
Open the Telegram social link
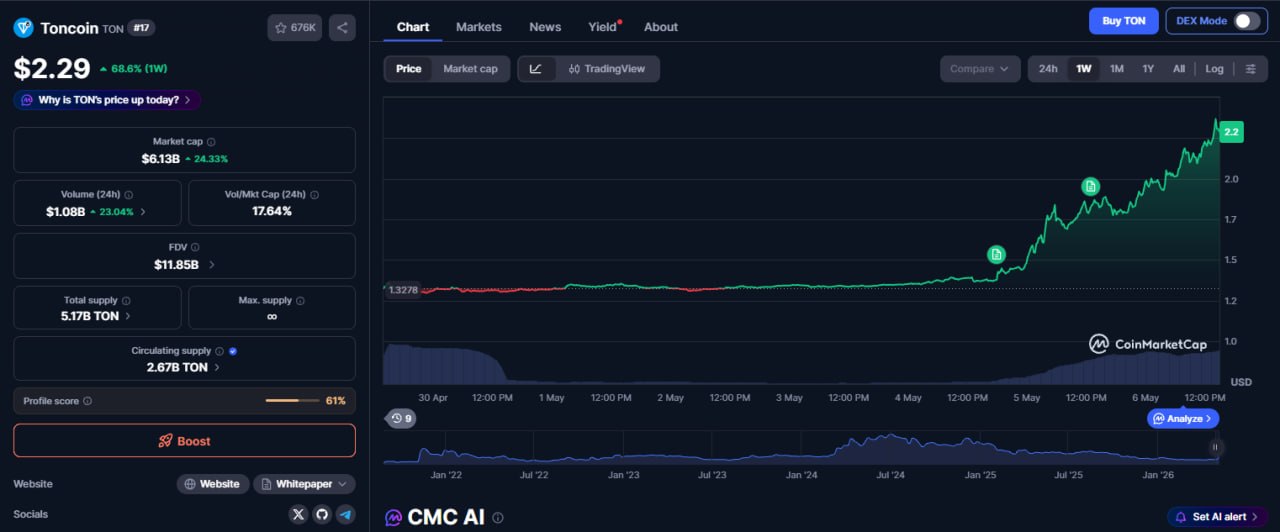click(x=346, y=514)
